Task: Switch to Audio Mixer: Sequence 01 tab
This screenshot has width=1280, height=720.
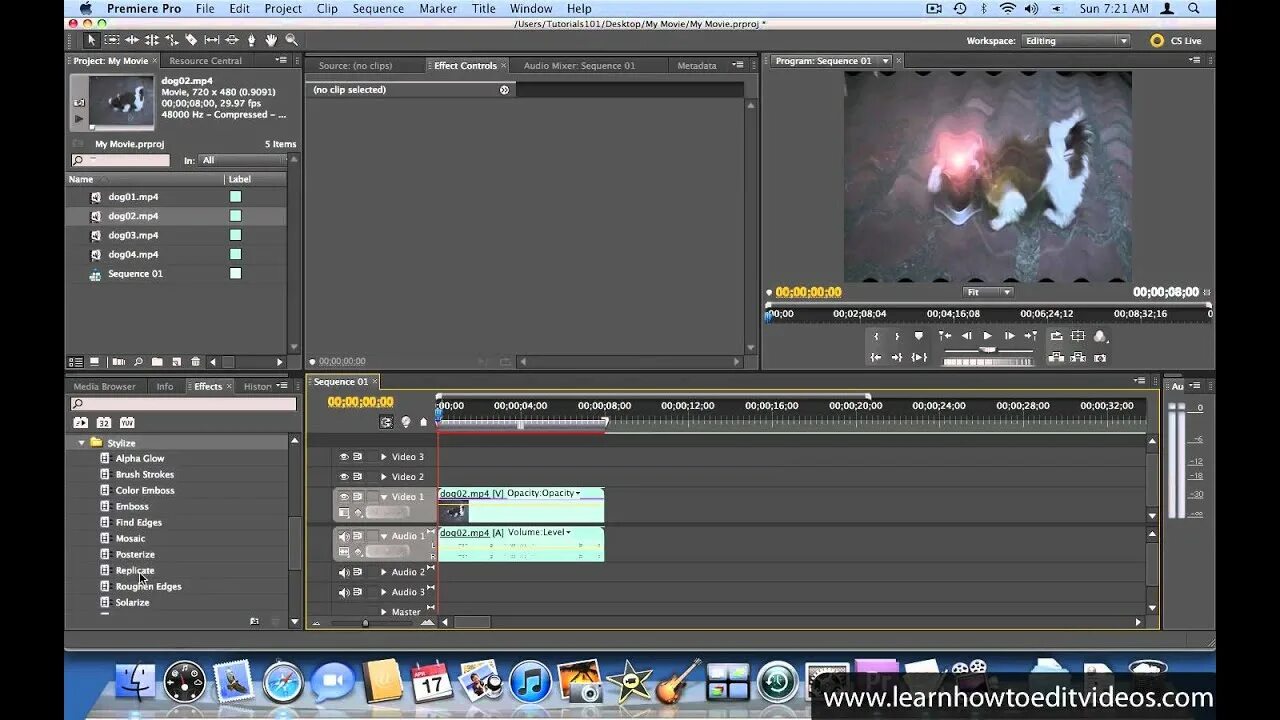Action: (579, 66)
